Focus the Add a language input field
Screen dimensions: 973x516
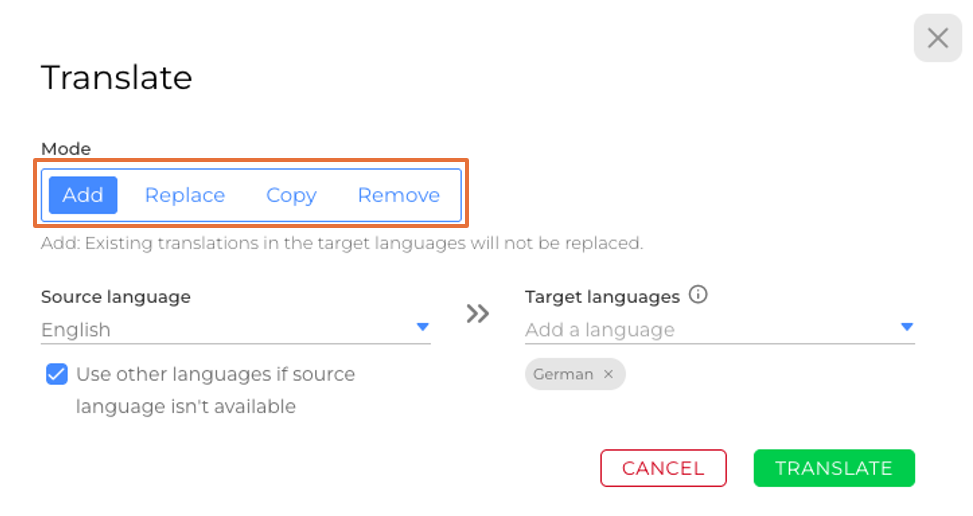click(x=700, y=330)
